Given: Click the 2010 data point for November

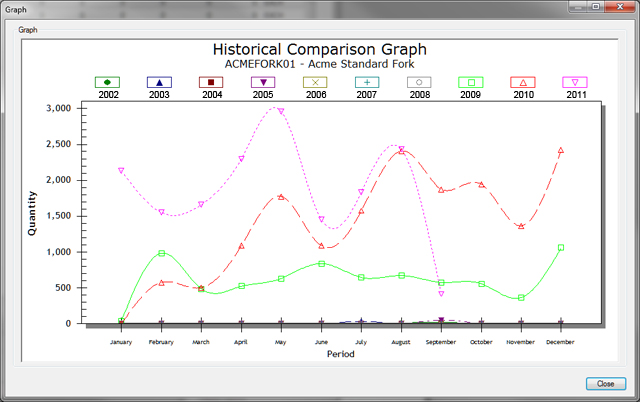Looking at the screenshot, I should pos(521,226).
